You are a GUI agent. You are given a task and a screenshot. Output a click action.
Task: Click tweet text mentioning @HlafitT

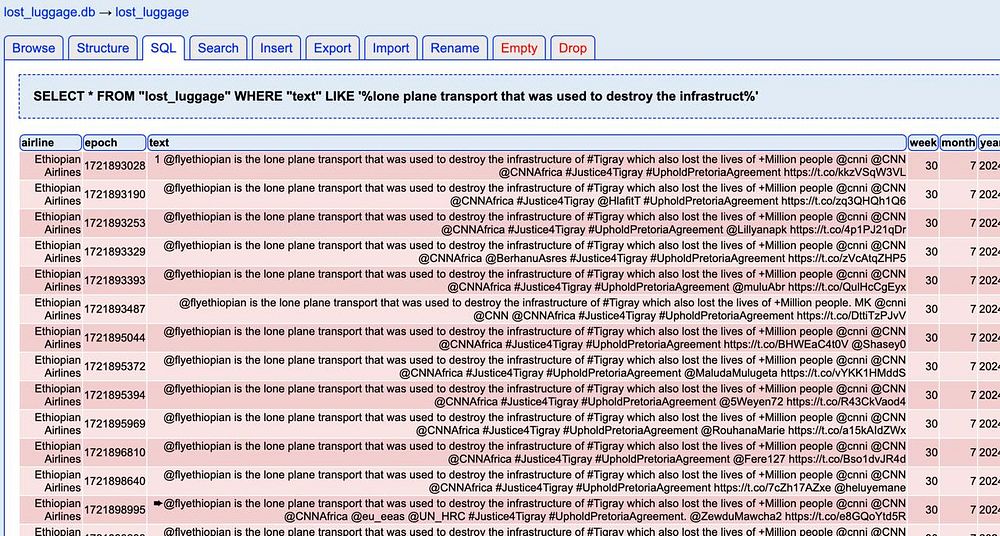coord(527,195)
